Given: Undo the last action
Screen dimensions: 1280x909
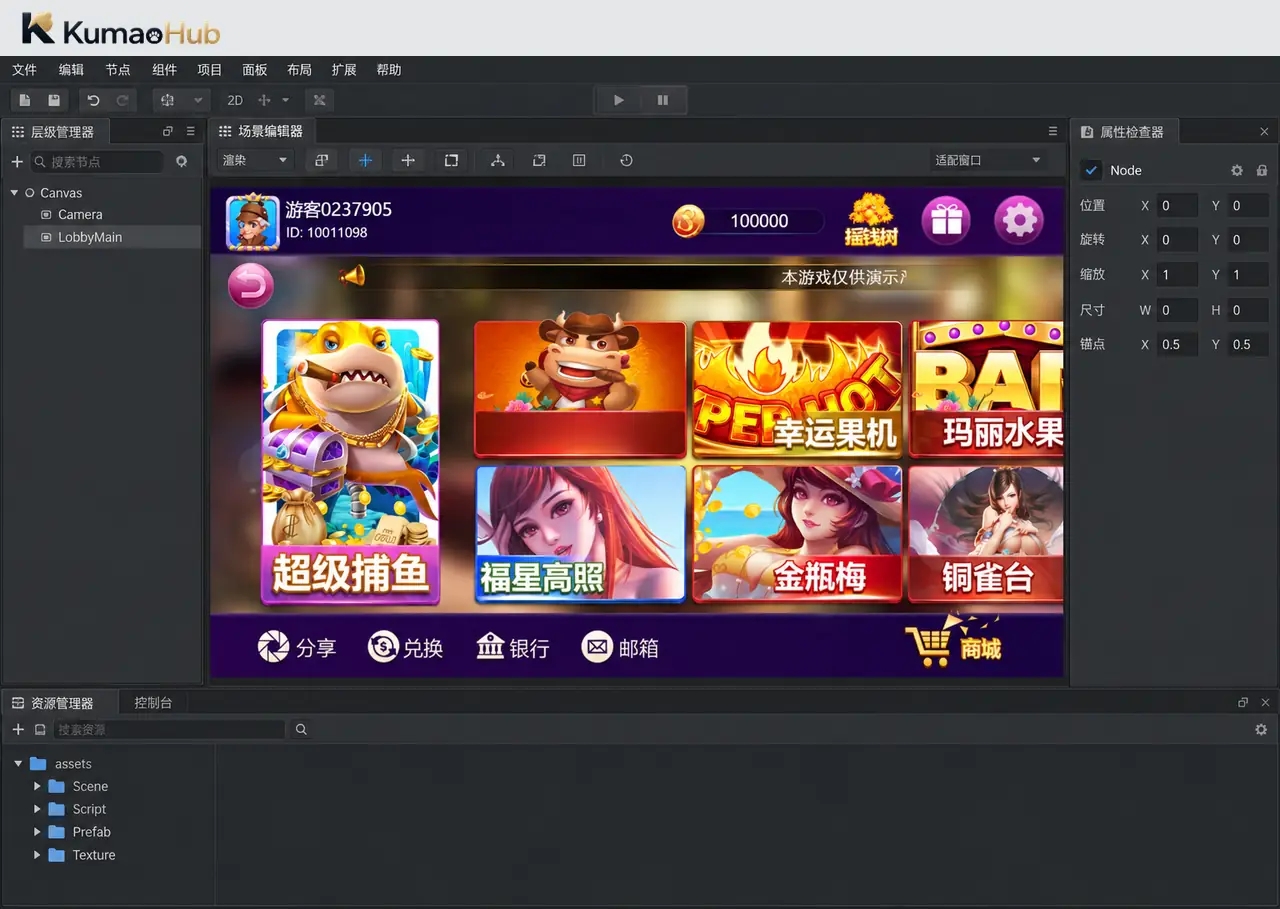Looking at the screenshot, I should 93,100.
